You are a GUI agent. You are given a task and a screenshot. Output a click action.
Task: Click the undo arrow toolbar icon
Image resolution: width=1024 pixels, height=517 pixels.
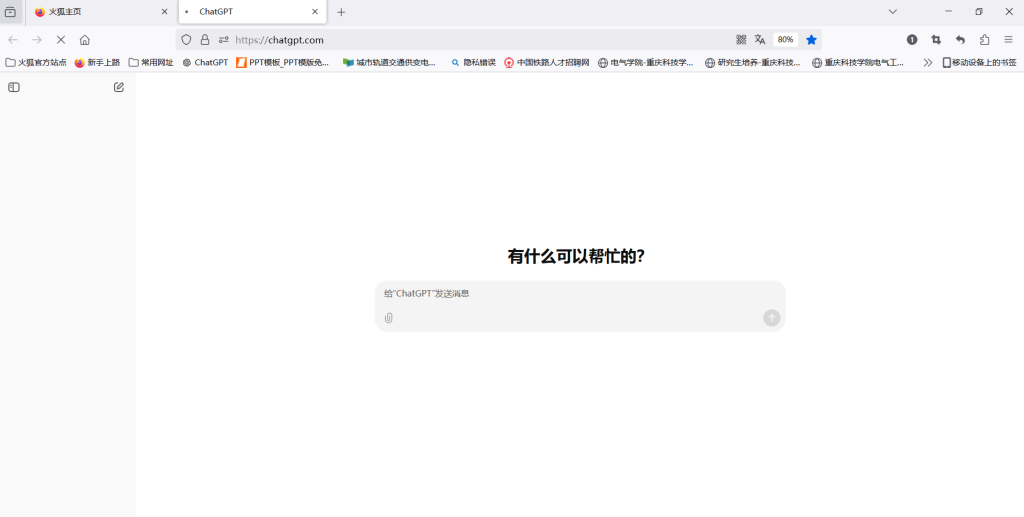[x=960, y=40]
